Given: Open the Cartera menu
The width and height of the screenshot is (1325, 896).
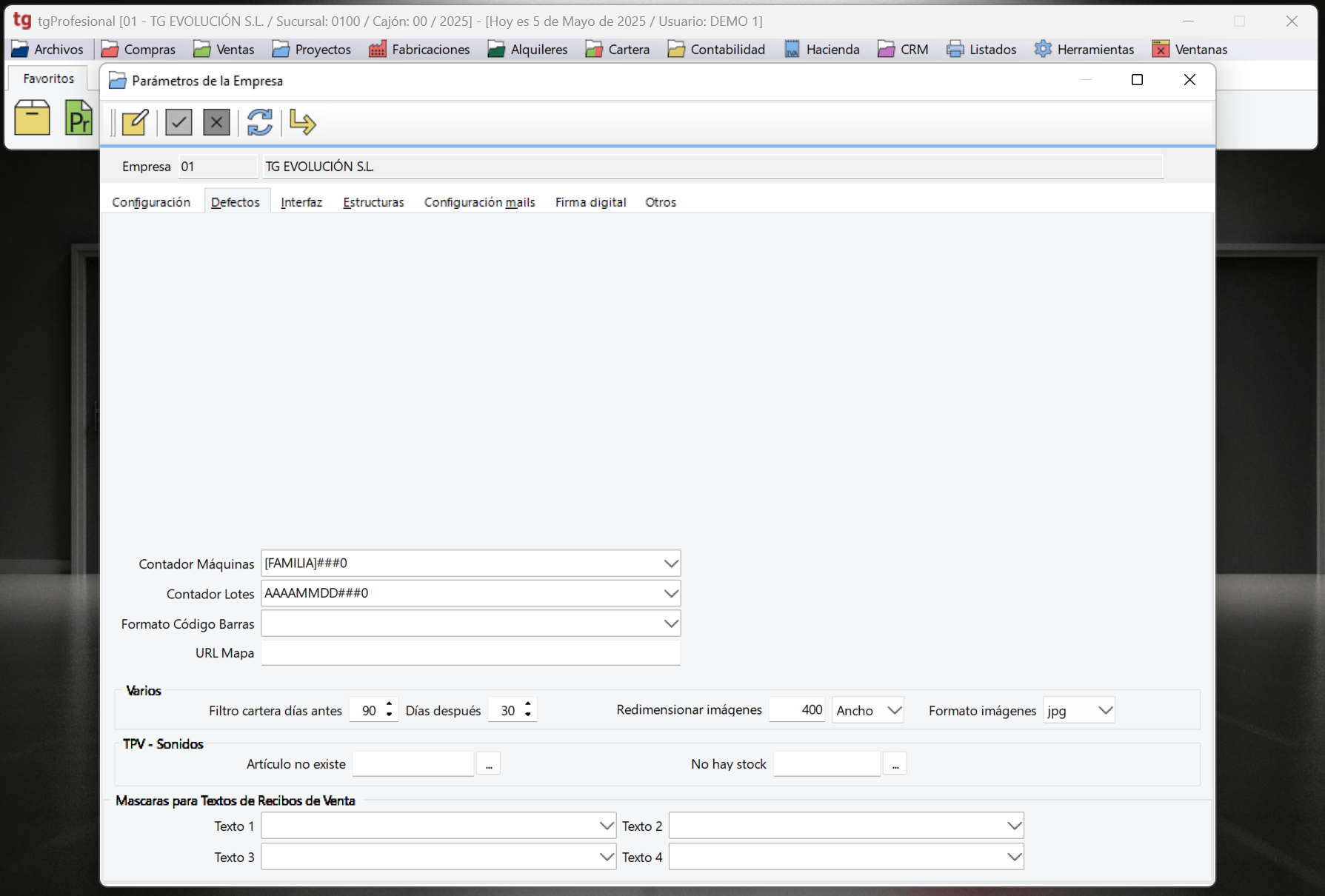Looking at the screenshot, I should [x=617, y=49].
